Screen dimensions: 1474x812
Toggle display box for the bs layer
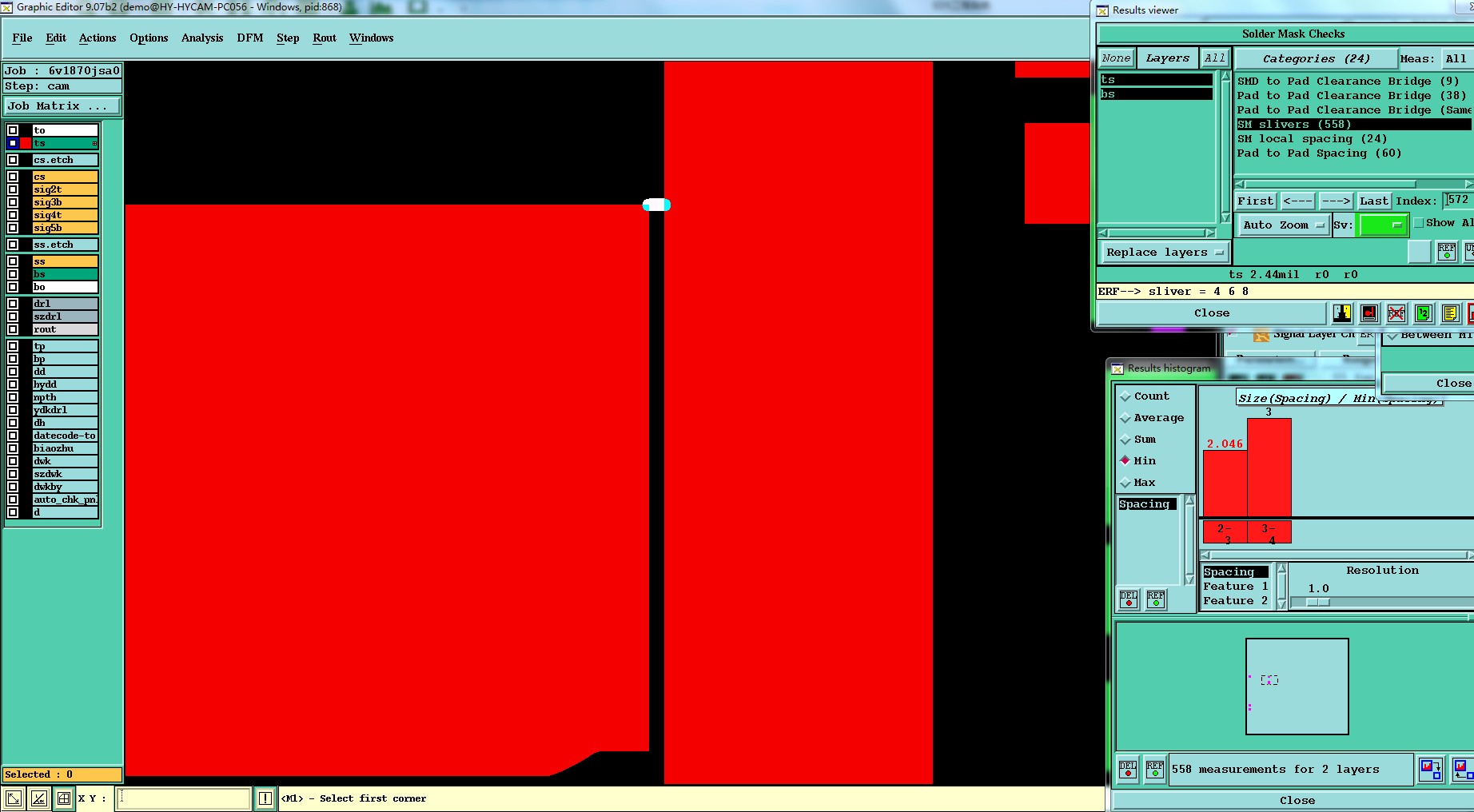[x=13, y=274]
